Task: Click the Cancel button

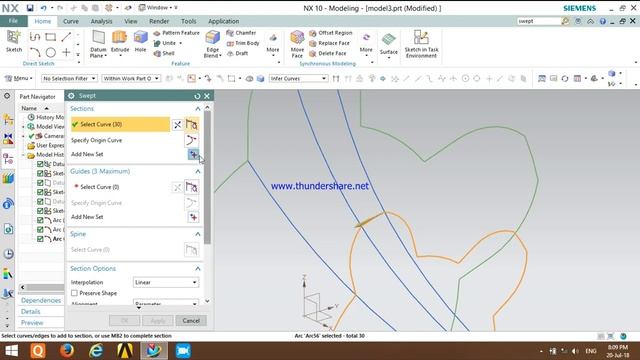Action: point(191,321)
